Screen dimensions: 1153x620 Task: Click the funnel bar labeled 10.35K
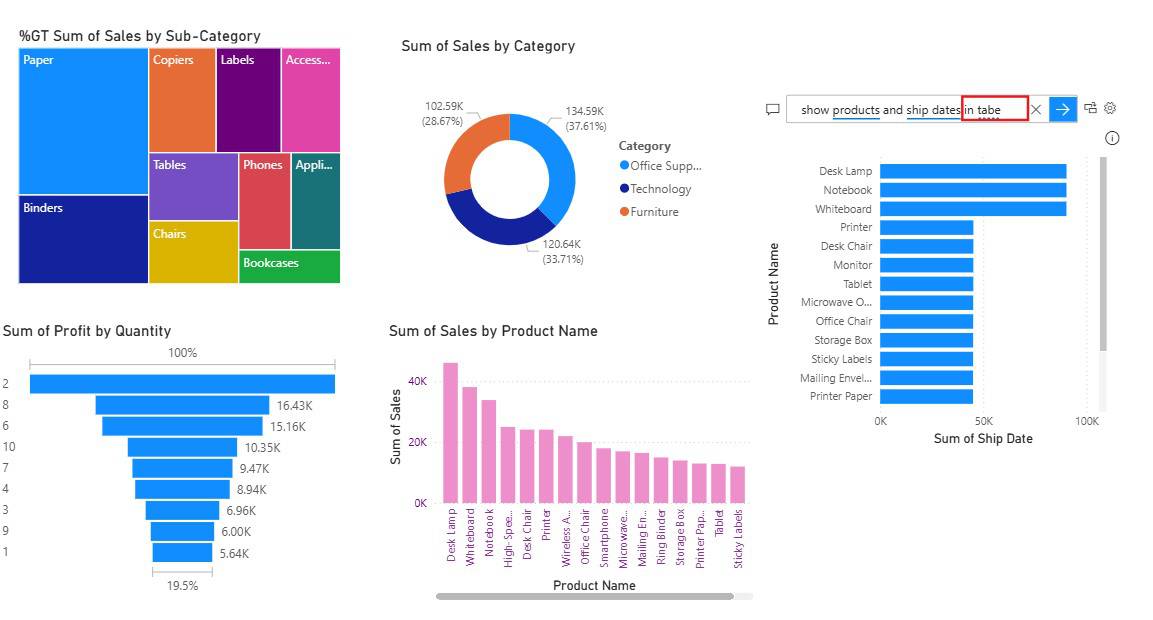[182, 447]
